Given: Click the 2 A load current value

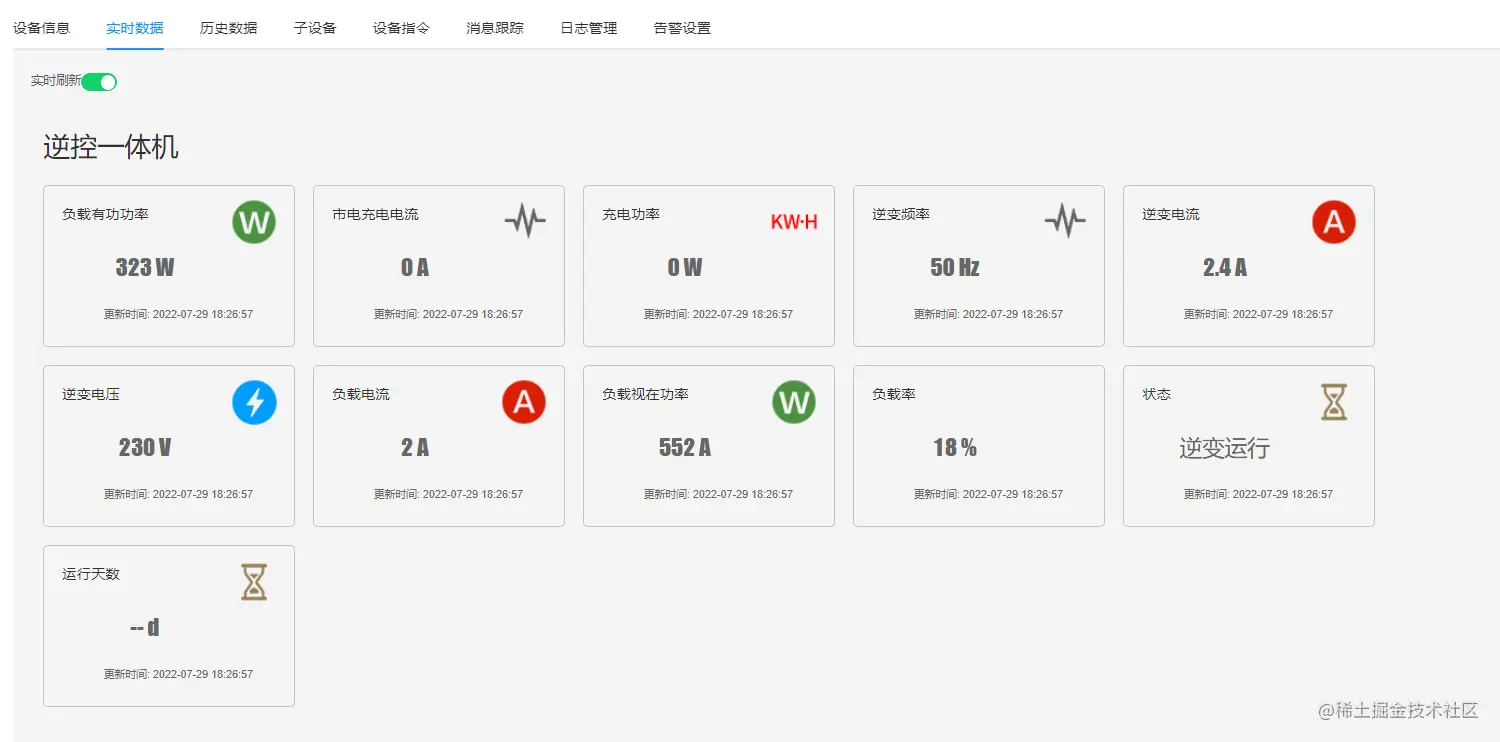Looking at the screenshot, I should coord(415,447).
